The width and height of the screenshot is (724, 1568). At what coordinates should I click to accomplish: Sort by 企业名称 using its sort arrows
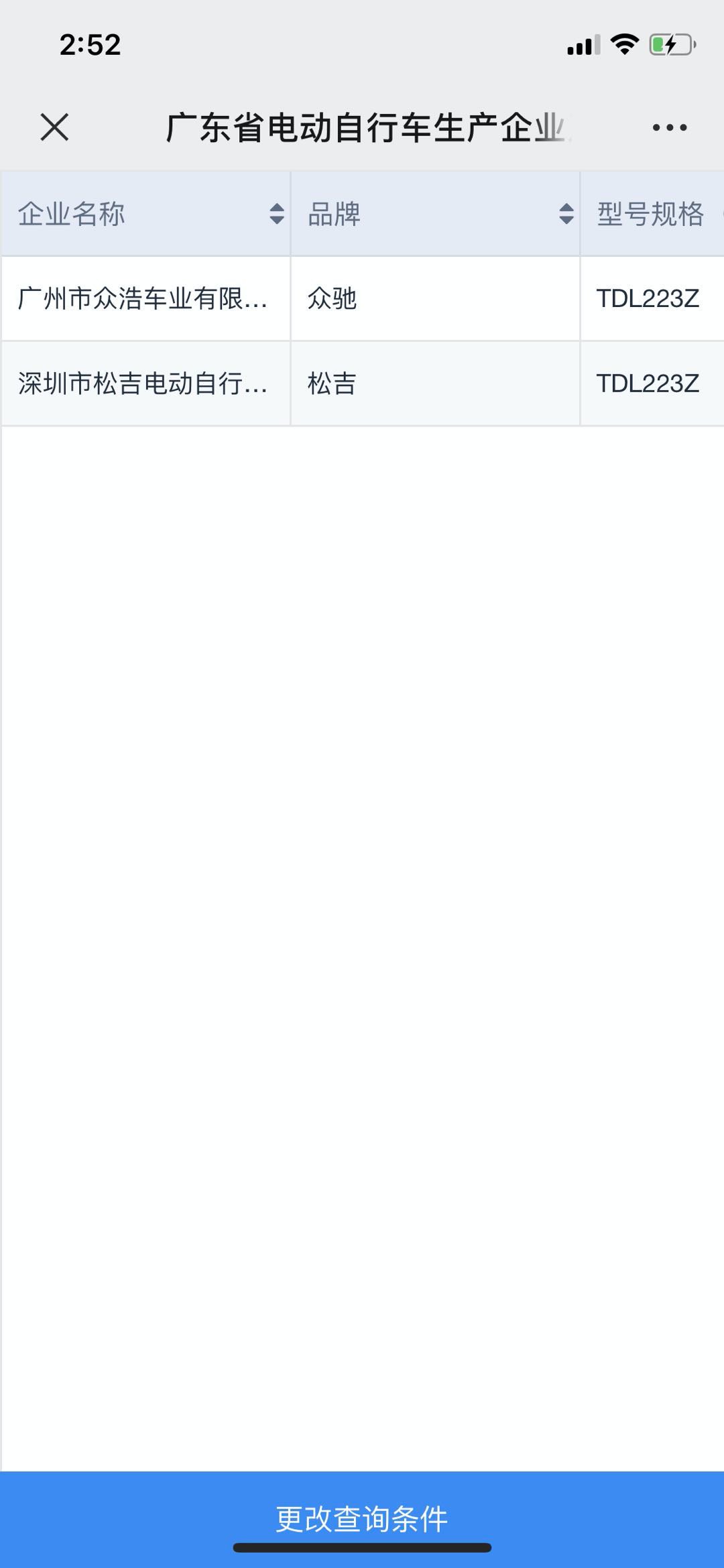tap(277, 214)
